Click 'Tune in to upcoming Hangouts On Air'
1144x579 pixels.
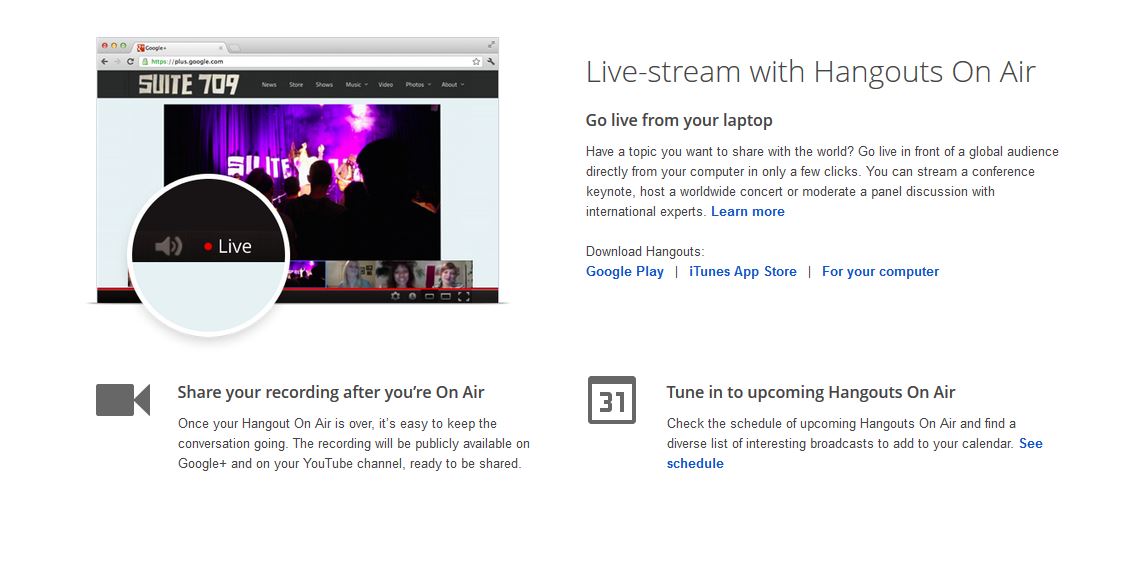[811, 392]
